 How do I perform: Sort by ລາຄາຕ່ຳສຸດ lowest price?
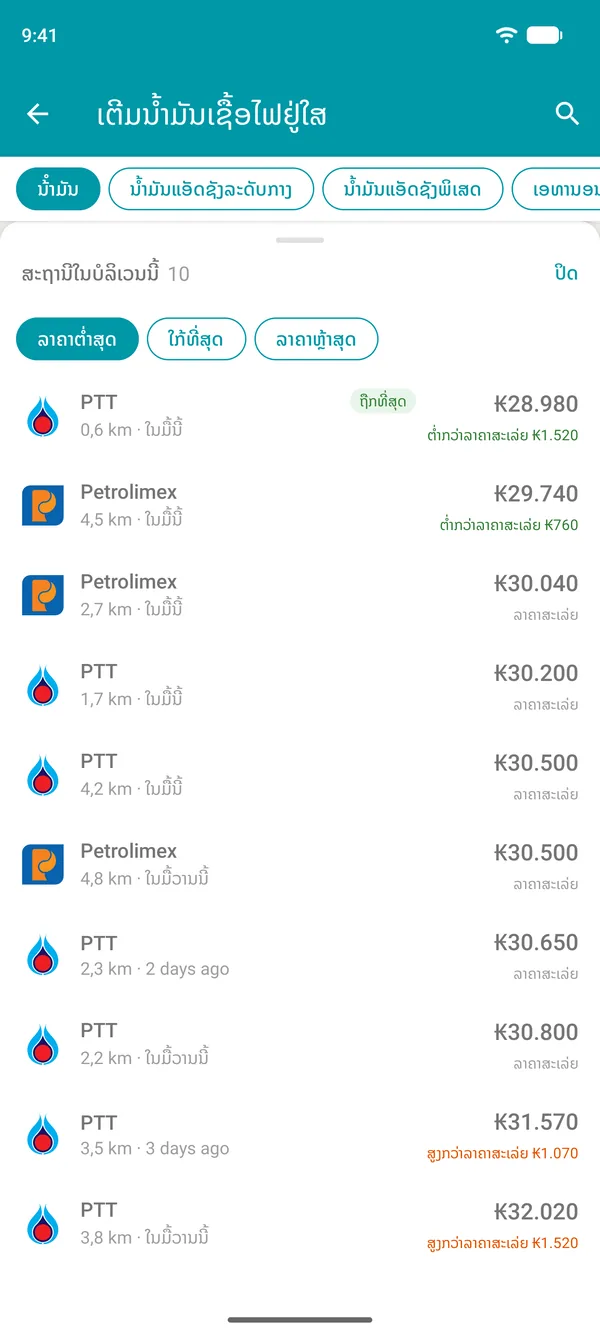point(77,339)
